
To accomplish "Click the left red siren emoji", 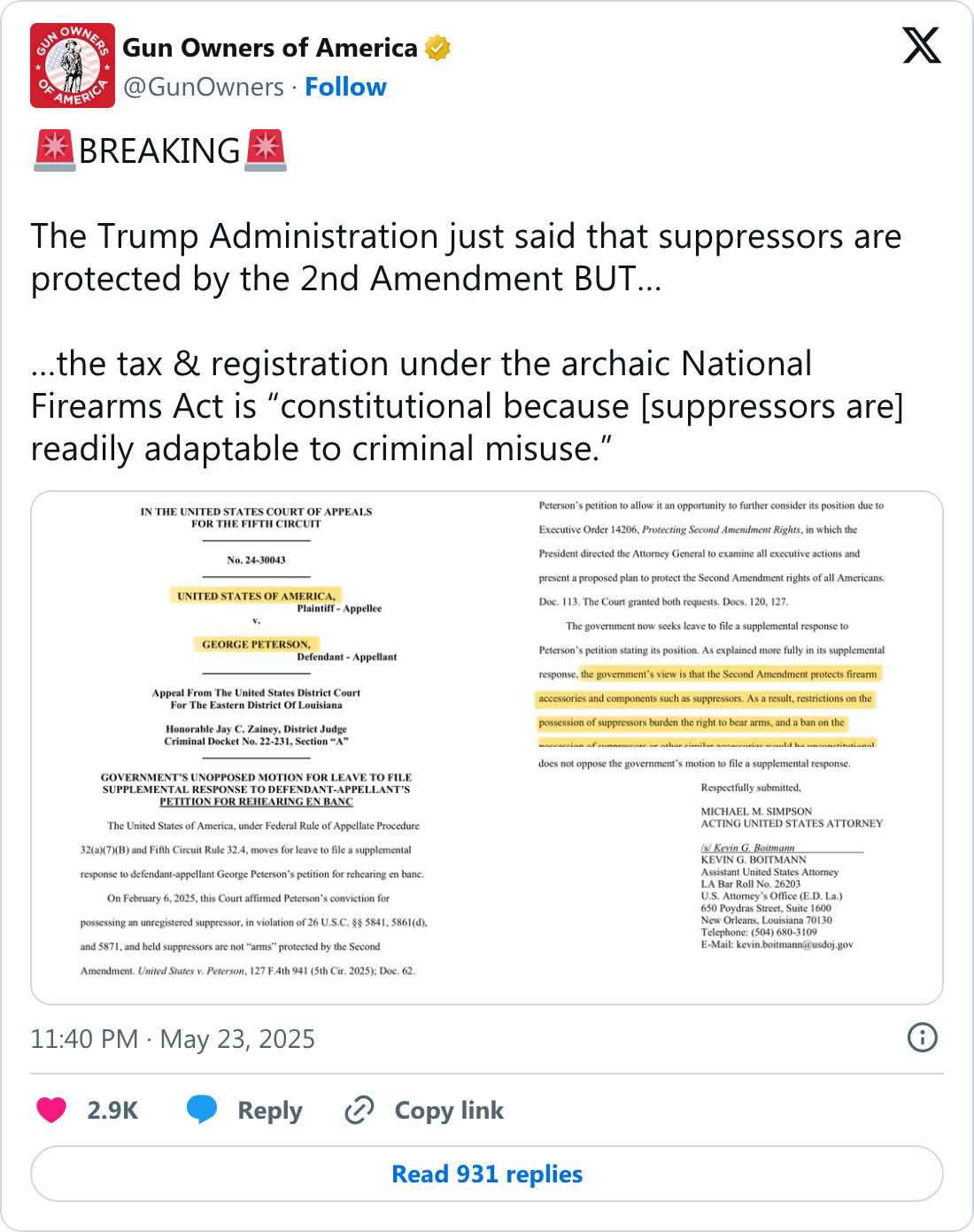I will tap(54, 150).
